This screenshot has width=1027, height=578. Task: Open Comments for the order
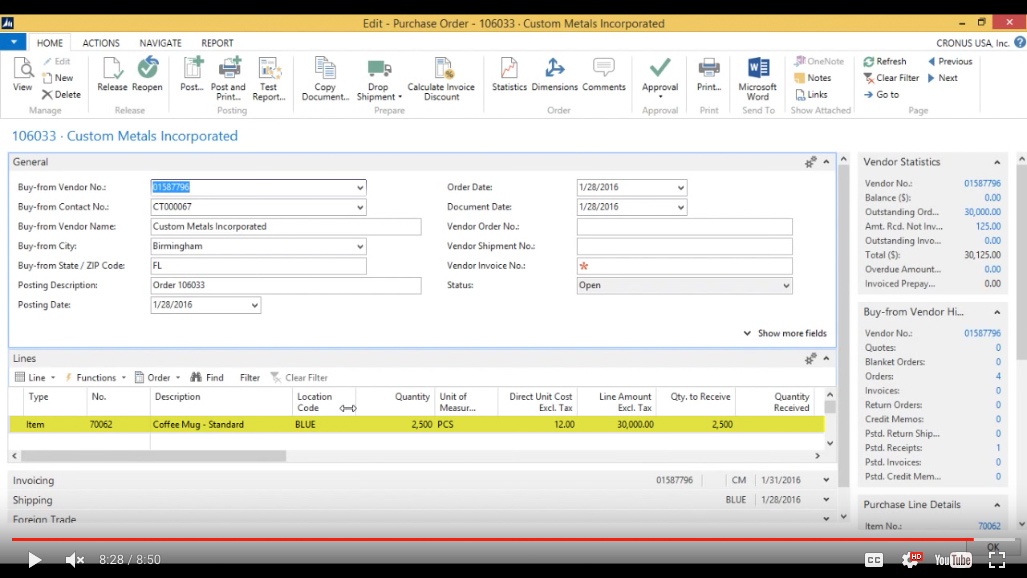pos(603,74)
